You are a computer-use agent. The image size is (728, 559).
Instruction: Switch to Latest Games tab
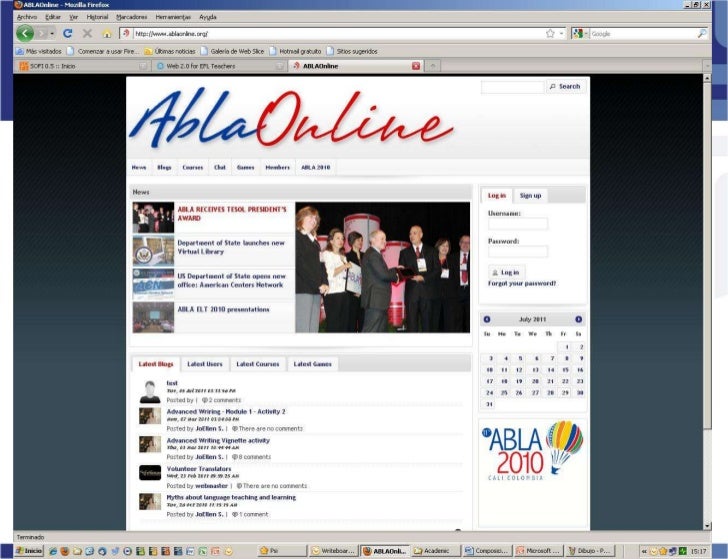pos(312,364)
